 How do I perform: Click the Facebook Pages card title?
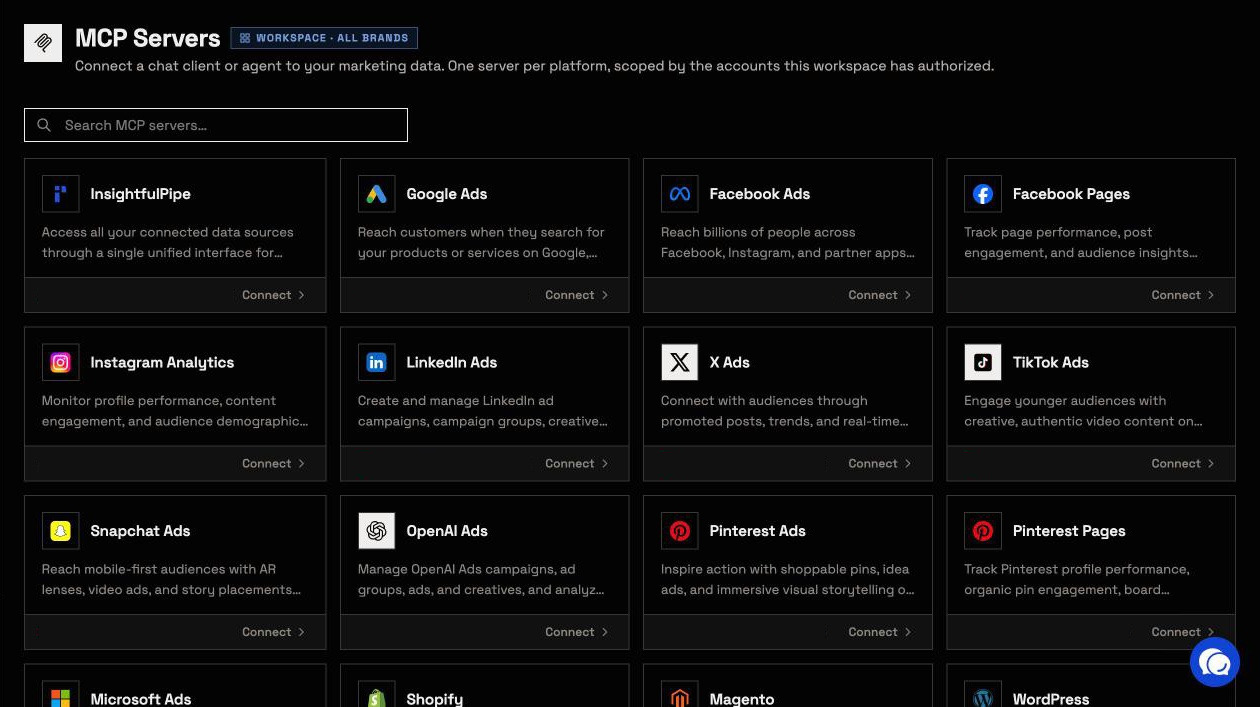click(1071, 194)
